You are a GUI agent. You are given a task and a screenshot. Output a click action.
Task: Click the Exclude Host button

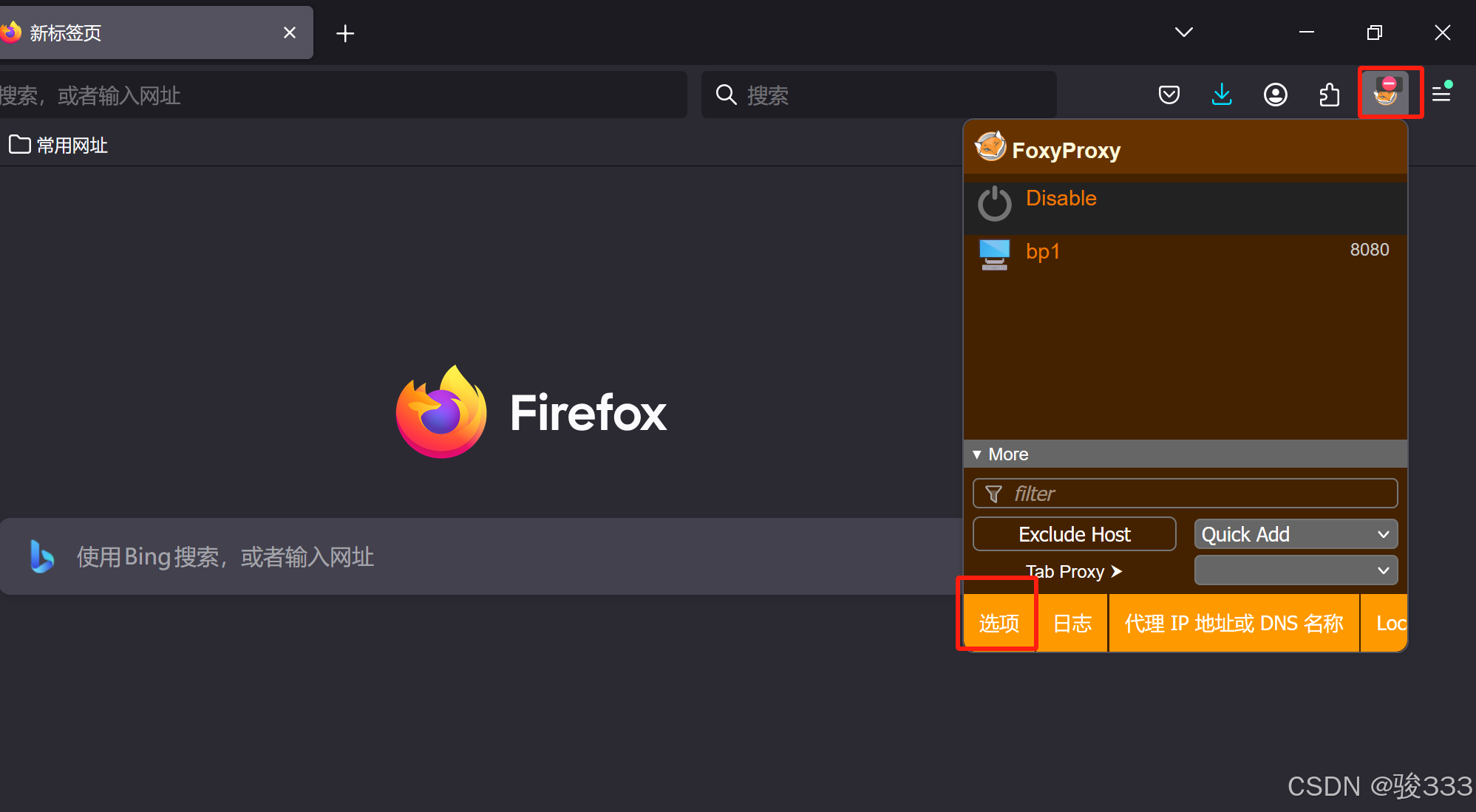pyautogui.click(x=1074, y=534)
